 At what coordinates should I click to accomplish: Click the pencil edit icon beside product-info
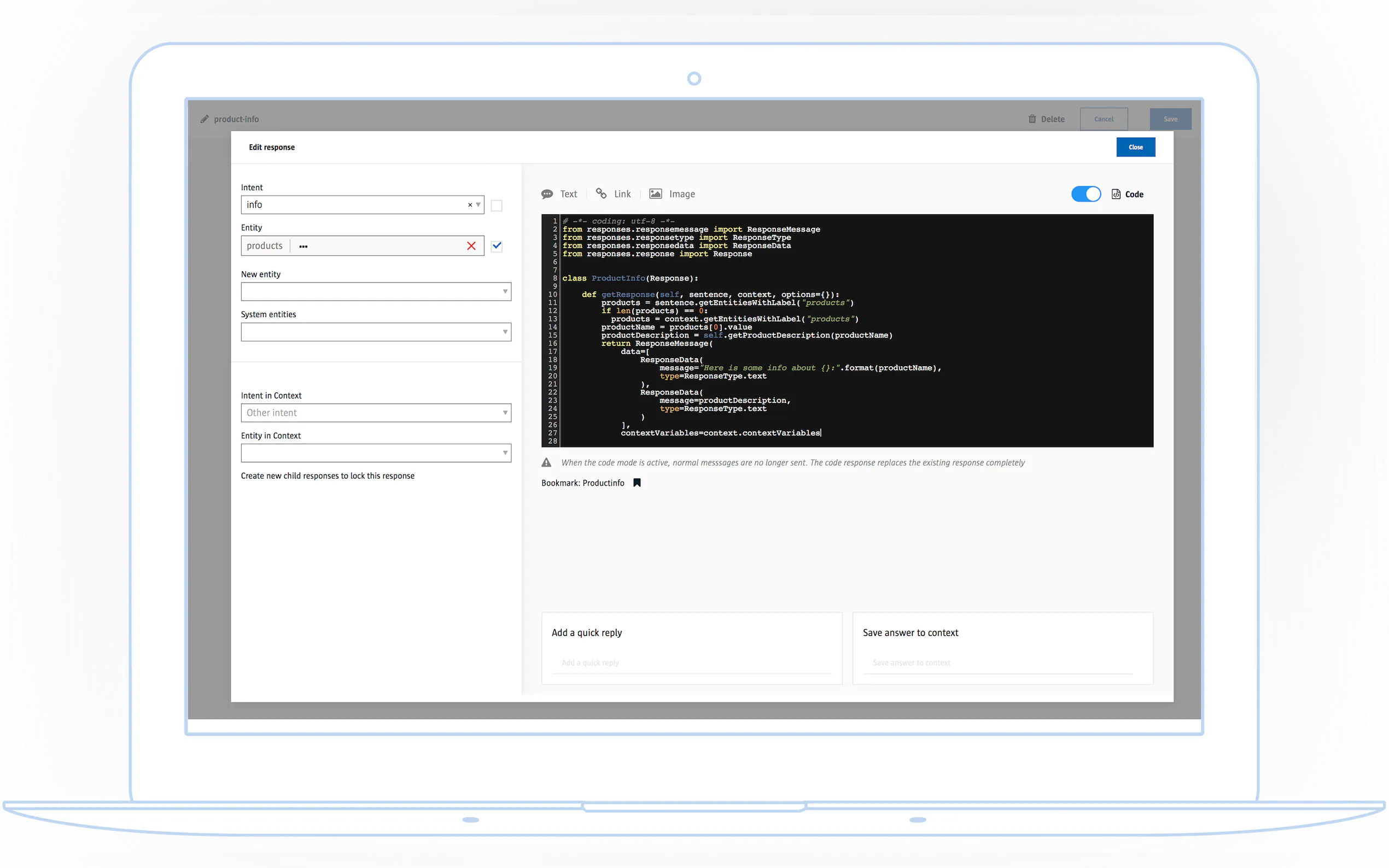point(205,119)
